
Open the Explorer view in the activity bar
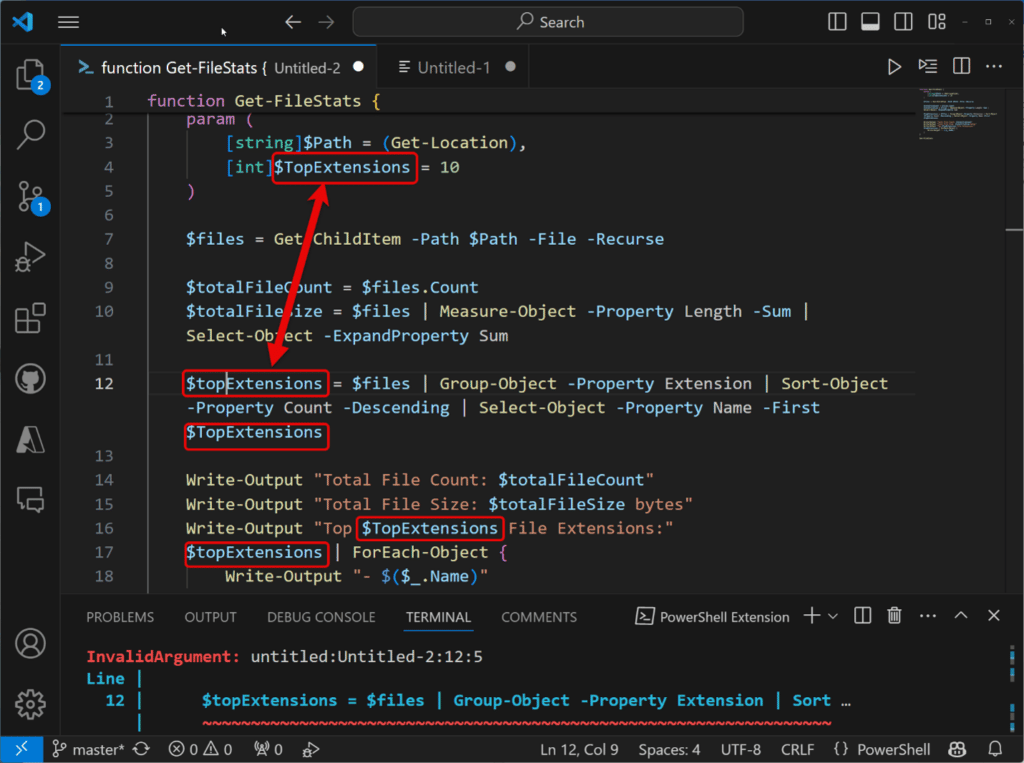point(30,75)
